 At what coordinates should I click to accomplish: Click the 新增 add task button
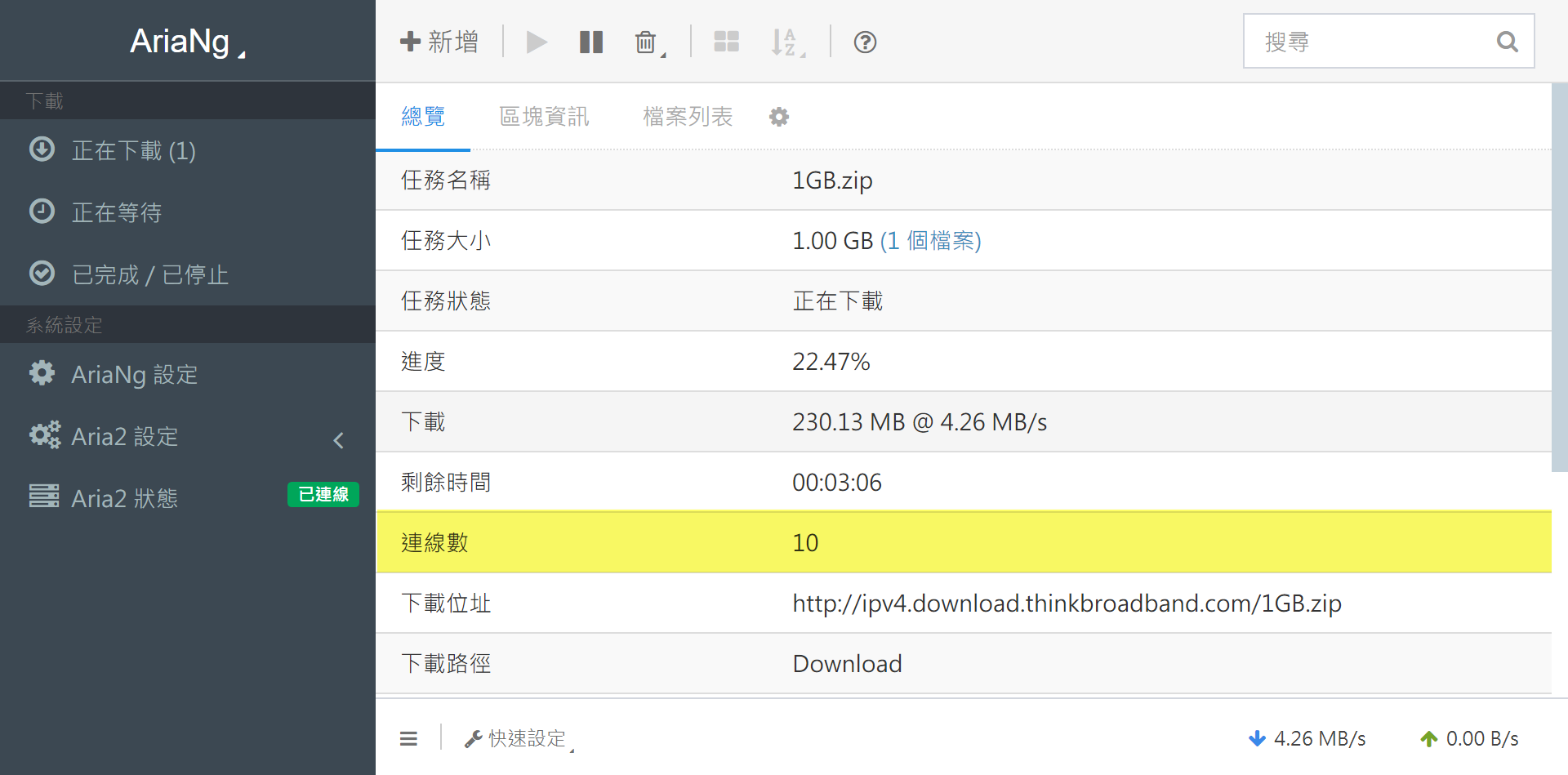pos(439,42)
